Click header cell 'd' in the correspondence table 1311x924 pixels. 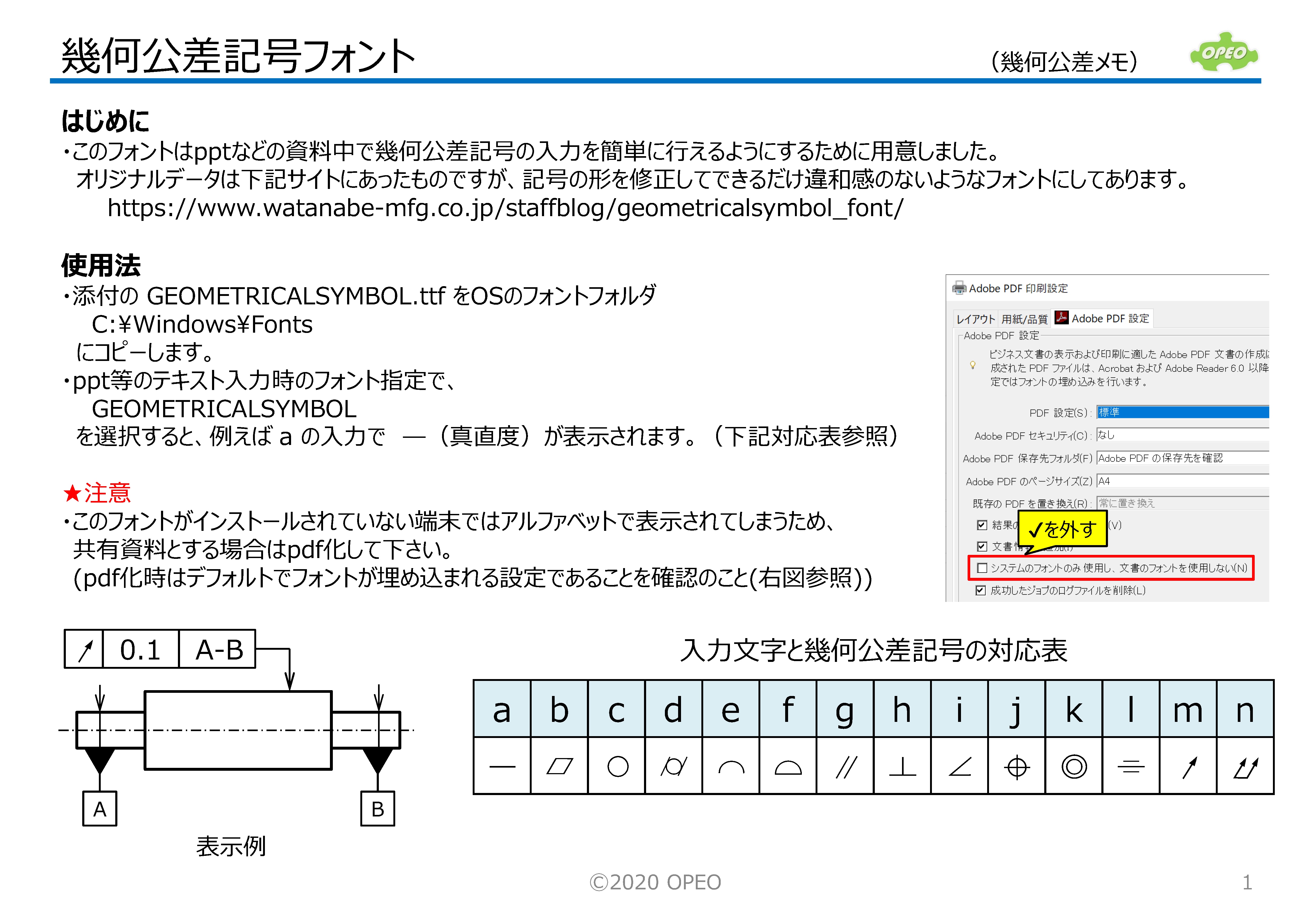[674, 709]
